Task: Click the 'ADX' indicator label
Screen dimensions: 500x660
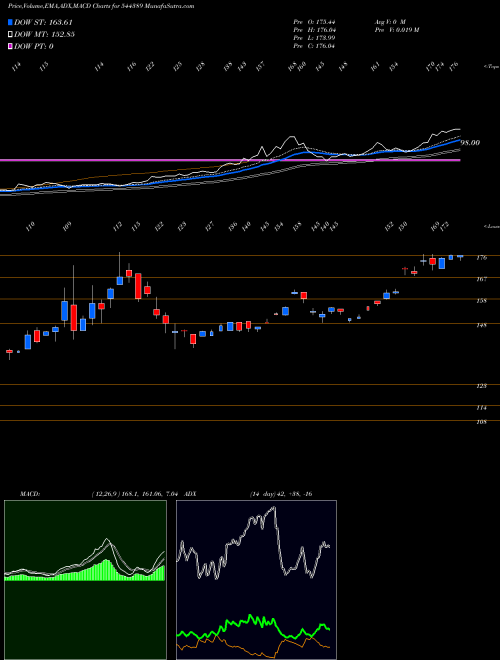Action: coord(191,494)
